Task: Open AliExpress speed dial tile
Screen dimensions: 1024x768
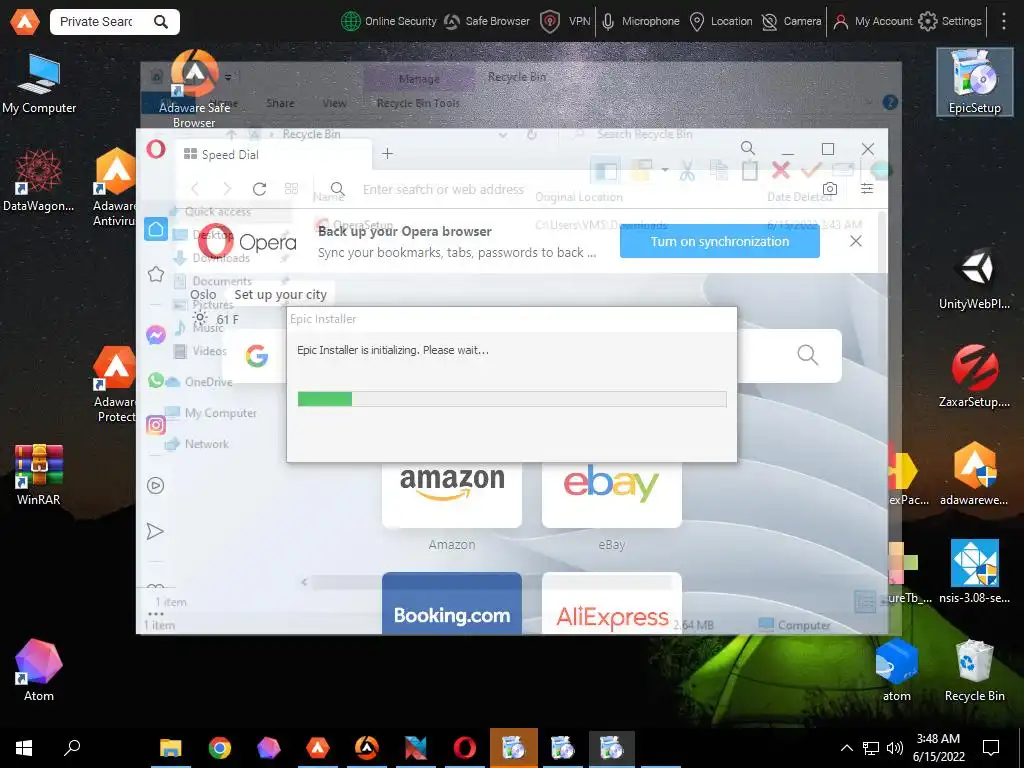Action: pos(612,603)
